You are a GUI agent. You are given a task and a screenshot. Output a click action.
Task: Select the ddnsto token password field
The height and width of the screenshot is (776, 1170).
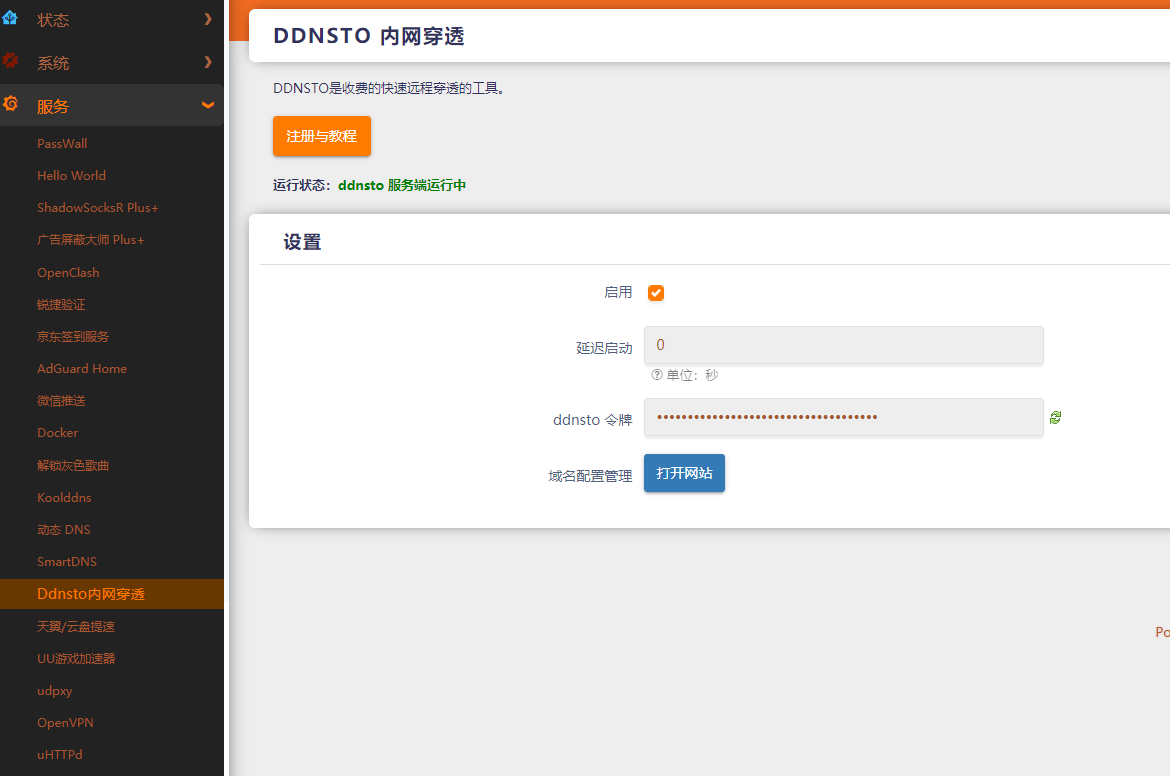tap(843, 417)
